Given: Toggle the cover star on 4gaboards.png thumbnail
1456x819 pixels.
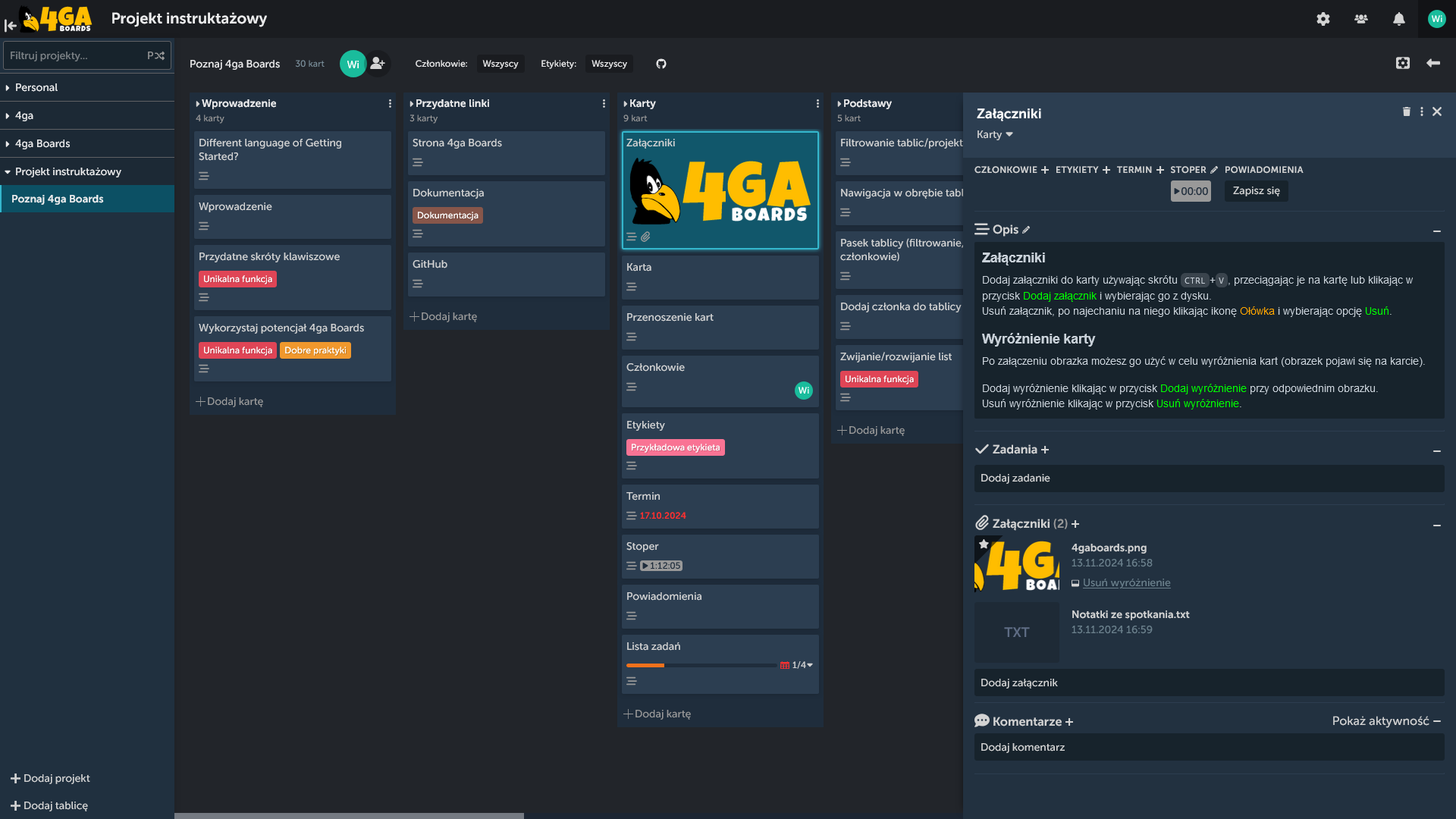Looking at the screenshot, I should coord(984,544).
